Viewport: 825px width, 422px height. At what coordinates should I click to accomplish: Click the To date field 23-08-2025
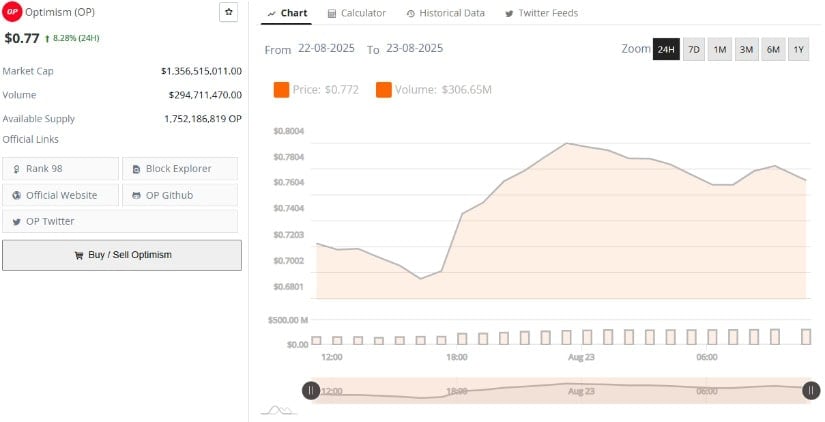coord(415,48)
